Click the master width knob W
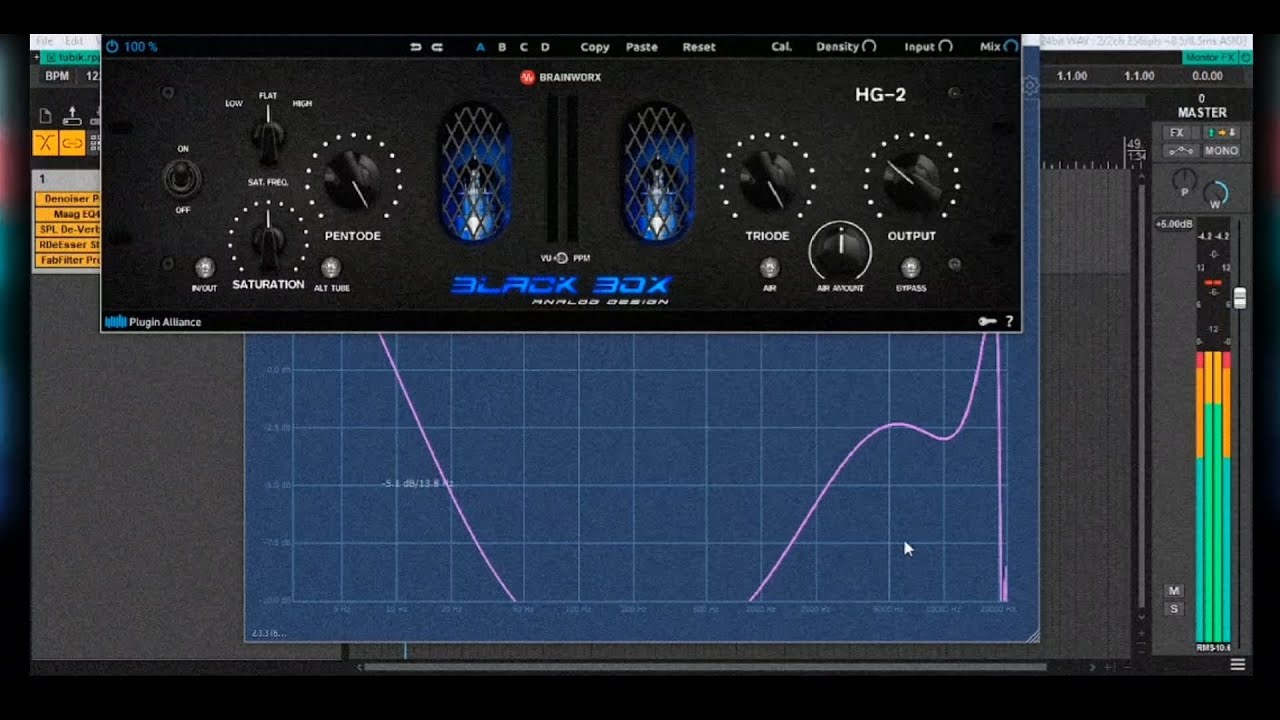1280x720 pixels. (1216, 194)
